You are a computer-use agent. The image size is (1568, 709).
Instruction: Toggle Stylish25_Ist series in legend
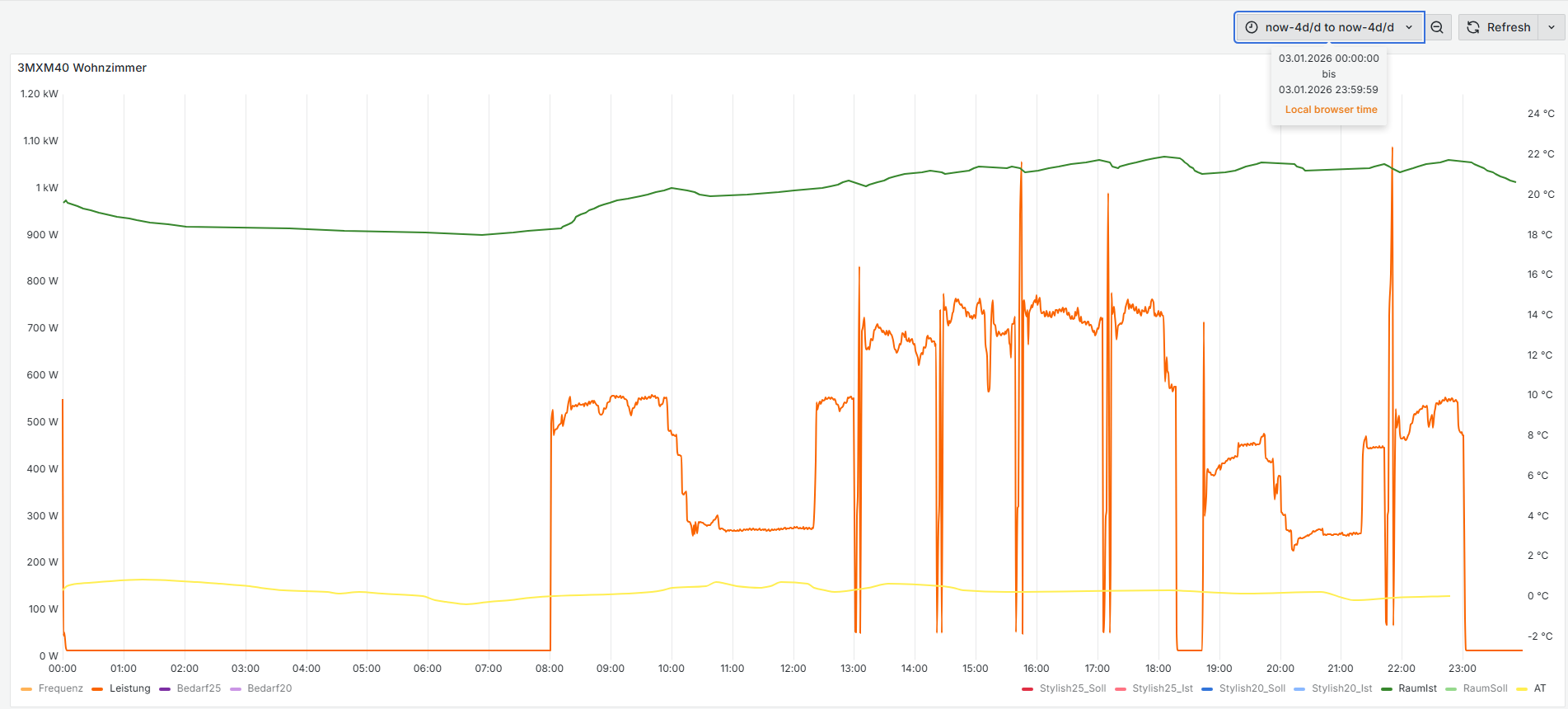1162,688
